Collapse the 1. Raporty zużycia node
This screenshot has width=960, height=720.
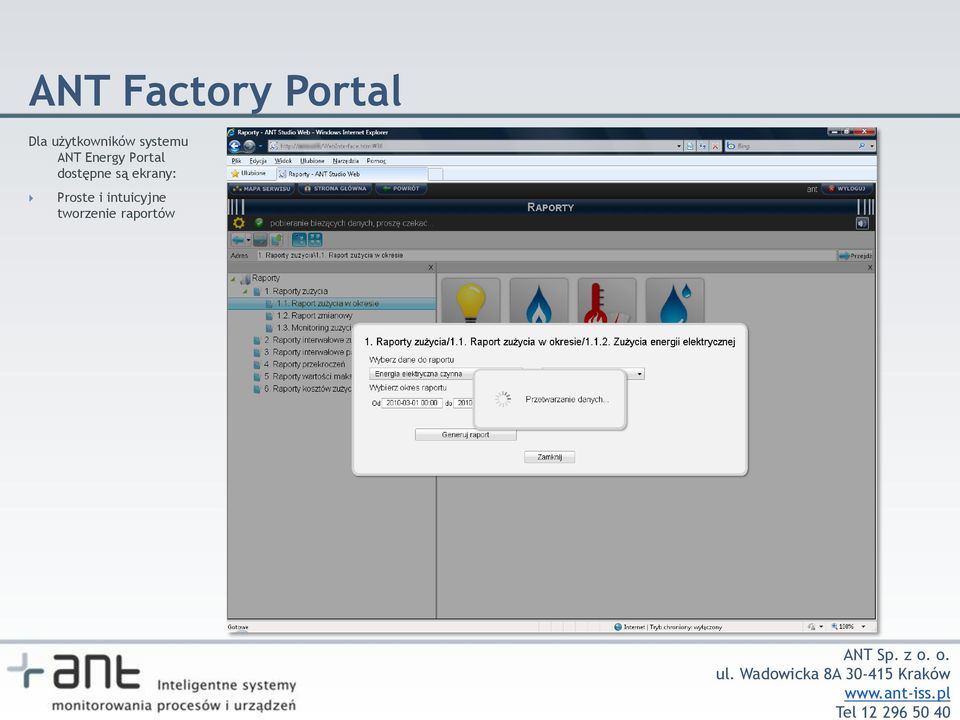tap(245, 291)
